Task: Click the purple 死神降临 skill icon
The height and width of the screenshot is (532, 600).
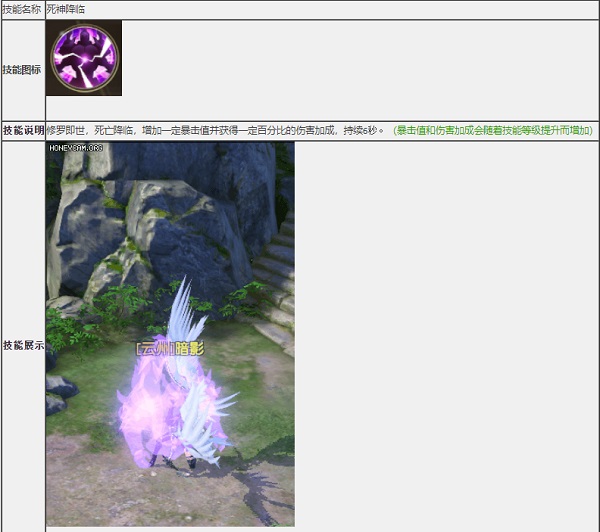Action: (84, 58)
